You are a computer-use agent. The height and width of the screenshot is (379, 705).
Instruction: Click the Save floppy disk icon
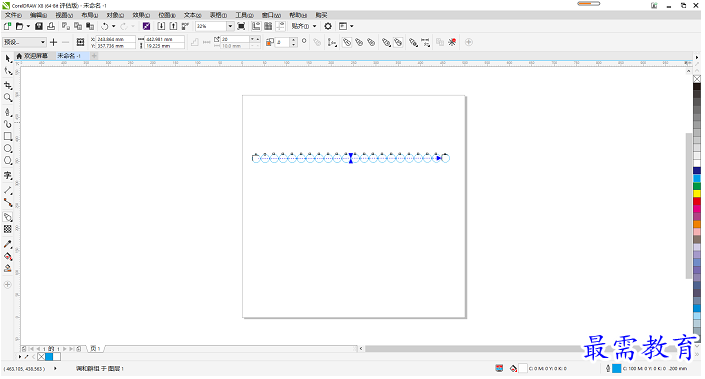coord(39,27)
